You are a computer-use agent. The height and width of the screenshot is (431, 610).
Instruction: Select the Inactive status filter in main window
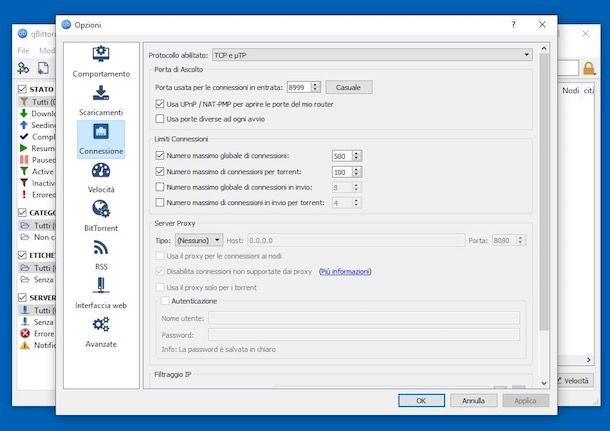point(38,183)
